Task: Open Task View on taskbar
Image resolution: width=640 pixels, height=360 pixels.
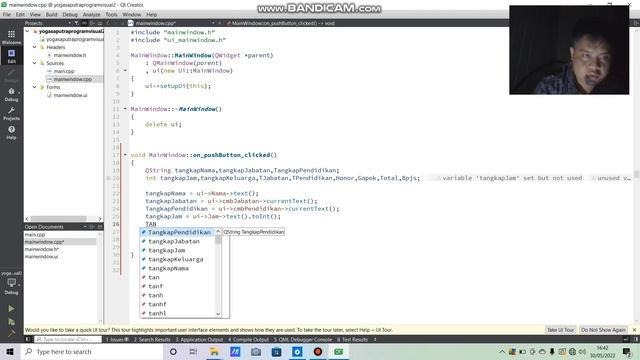Action: (x=193, y=351)
